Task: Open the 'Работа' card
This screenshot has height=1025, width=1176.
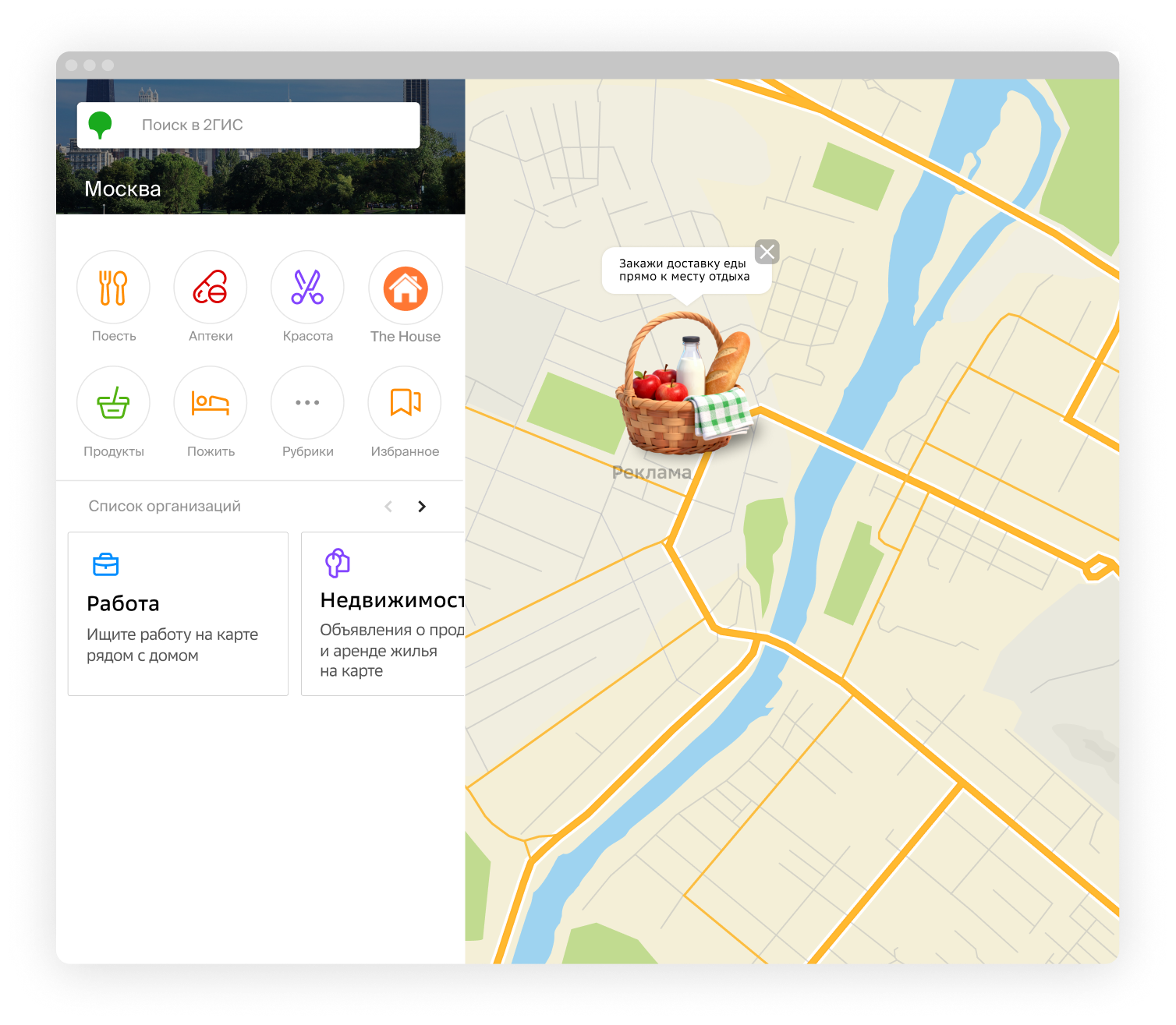Action: click(178, 613)
